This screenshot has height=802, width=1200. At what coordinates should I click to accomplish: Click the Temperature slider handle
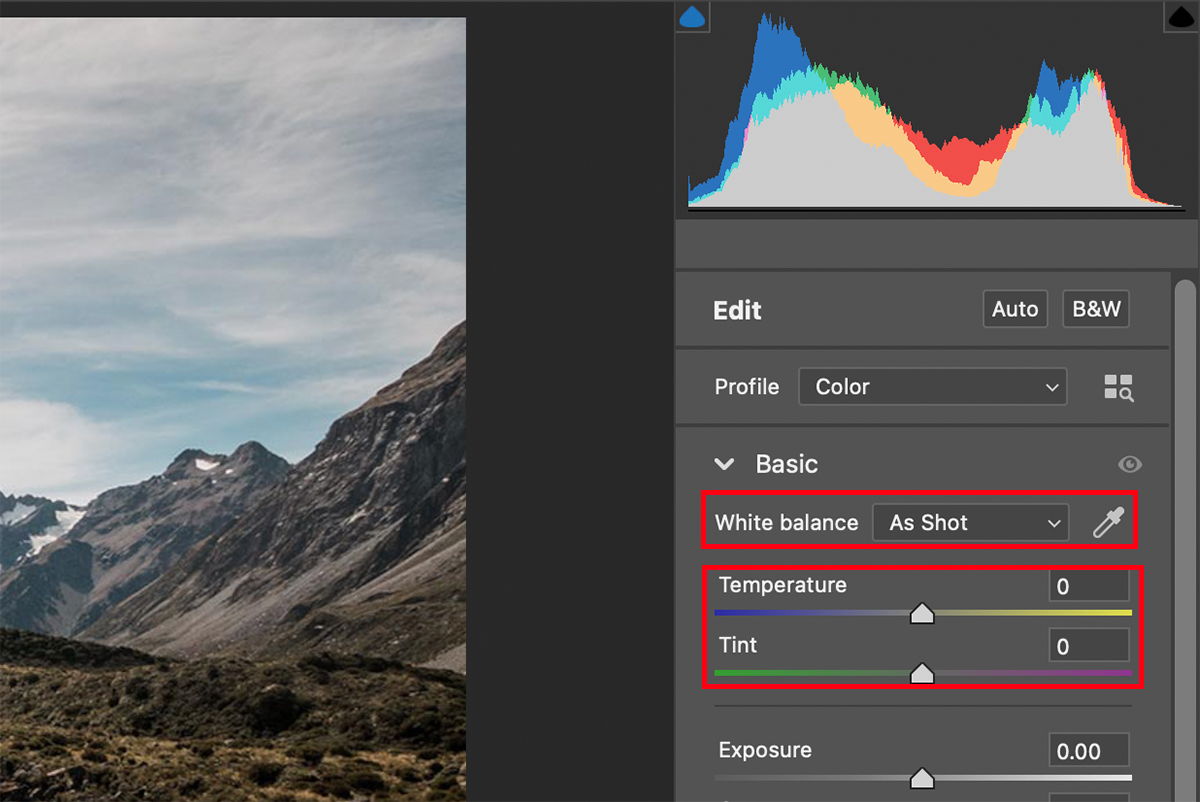tap(922, 613)
